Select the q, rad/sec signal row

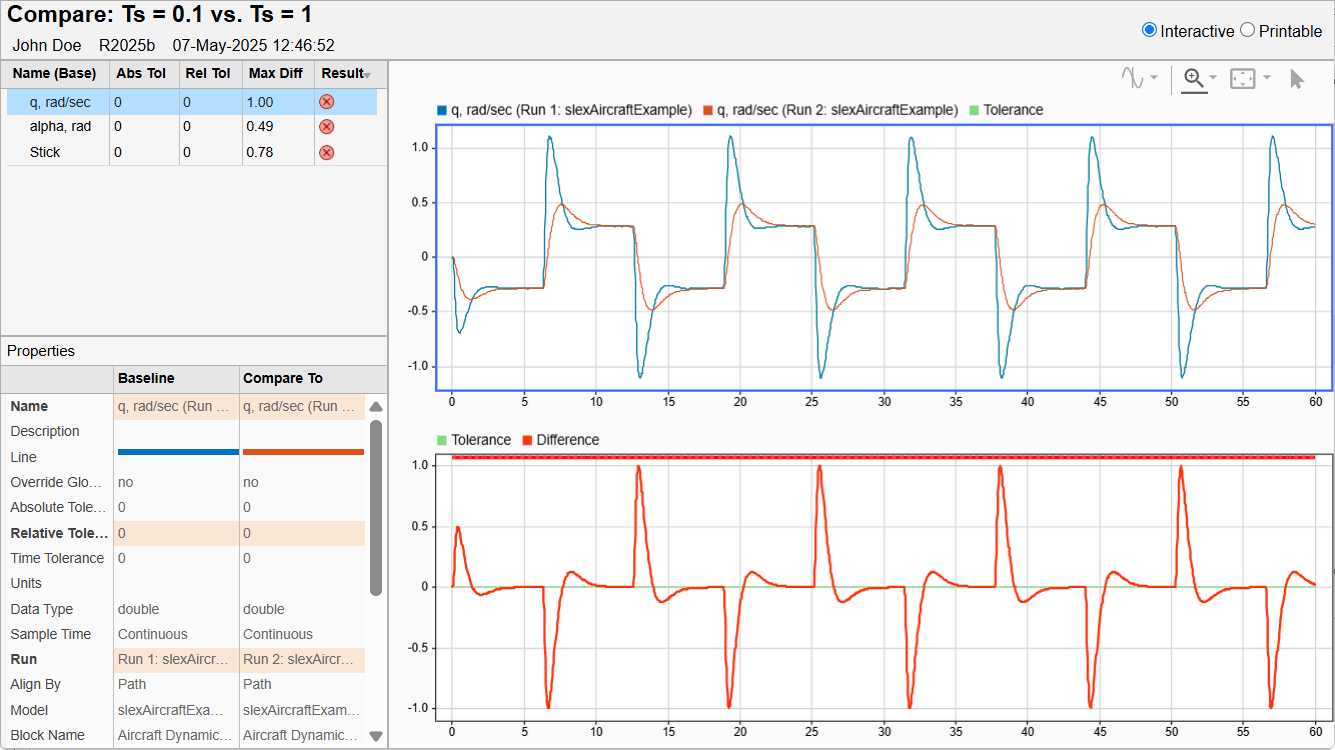pos(192,102)
